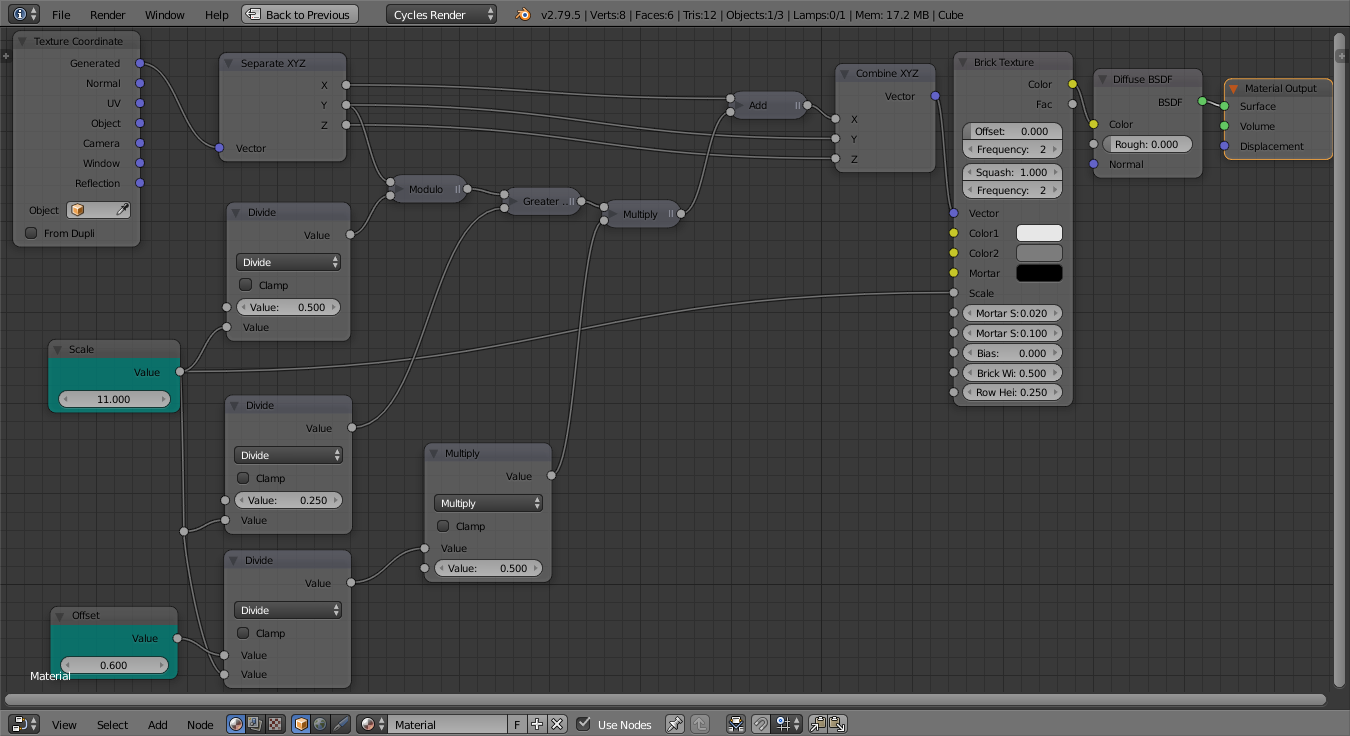Image resolution: width=1350 pixels, height=736 pixels.
Task: Click the horizontal scrollbar of node editor
Action: 663,701
